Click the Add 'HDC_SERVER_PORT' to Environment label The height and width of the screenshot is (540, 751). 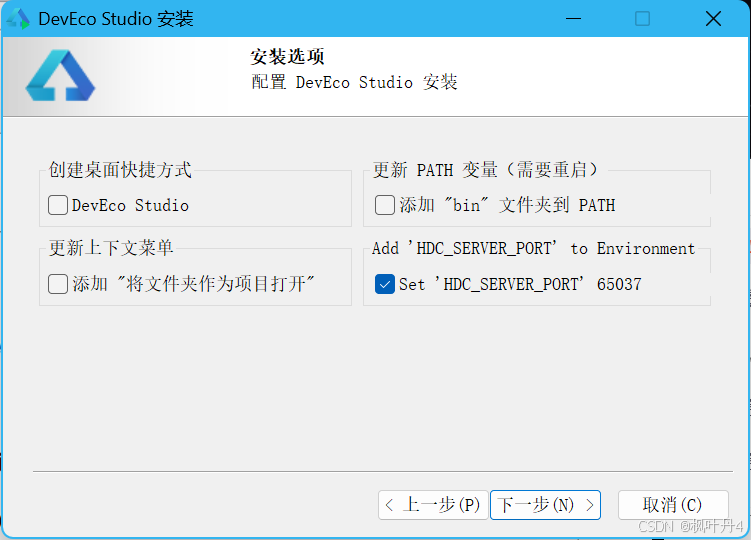coord(533,248)
